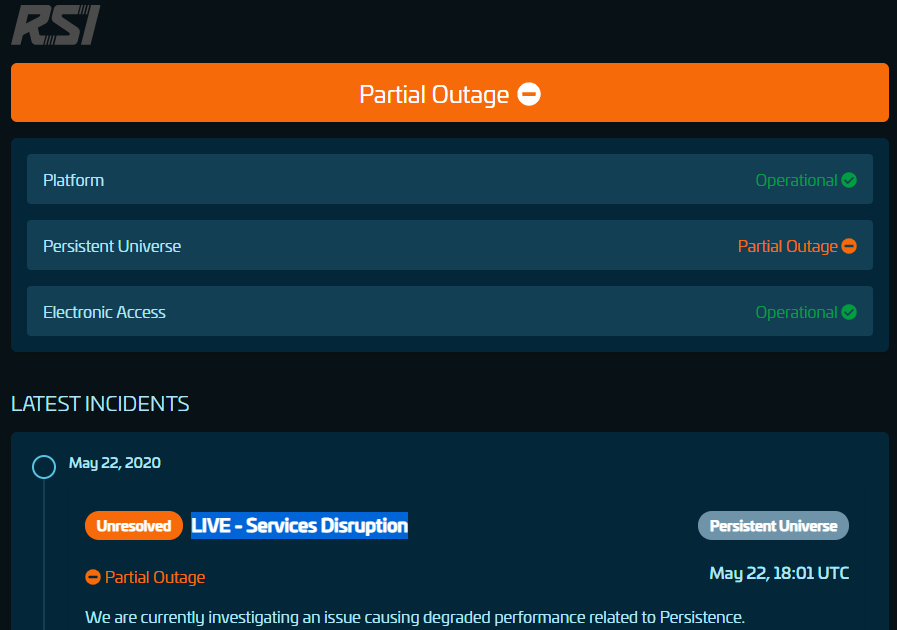897x630 pixels.
Task: Click the May 22, 18:01 UTC timestamp
Action: coord(779,573)
